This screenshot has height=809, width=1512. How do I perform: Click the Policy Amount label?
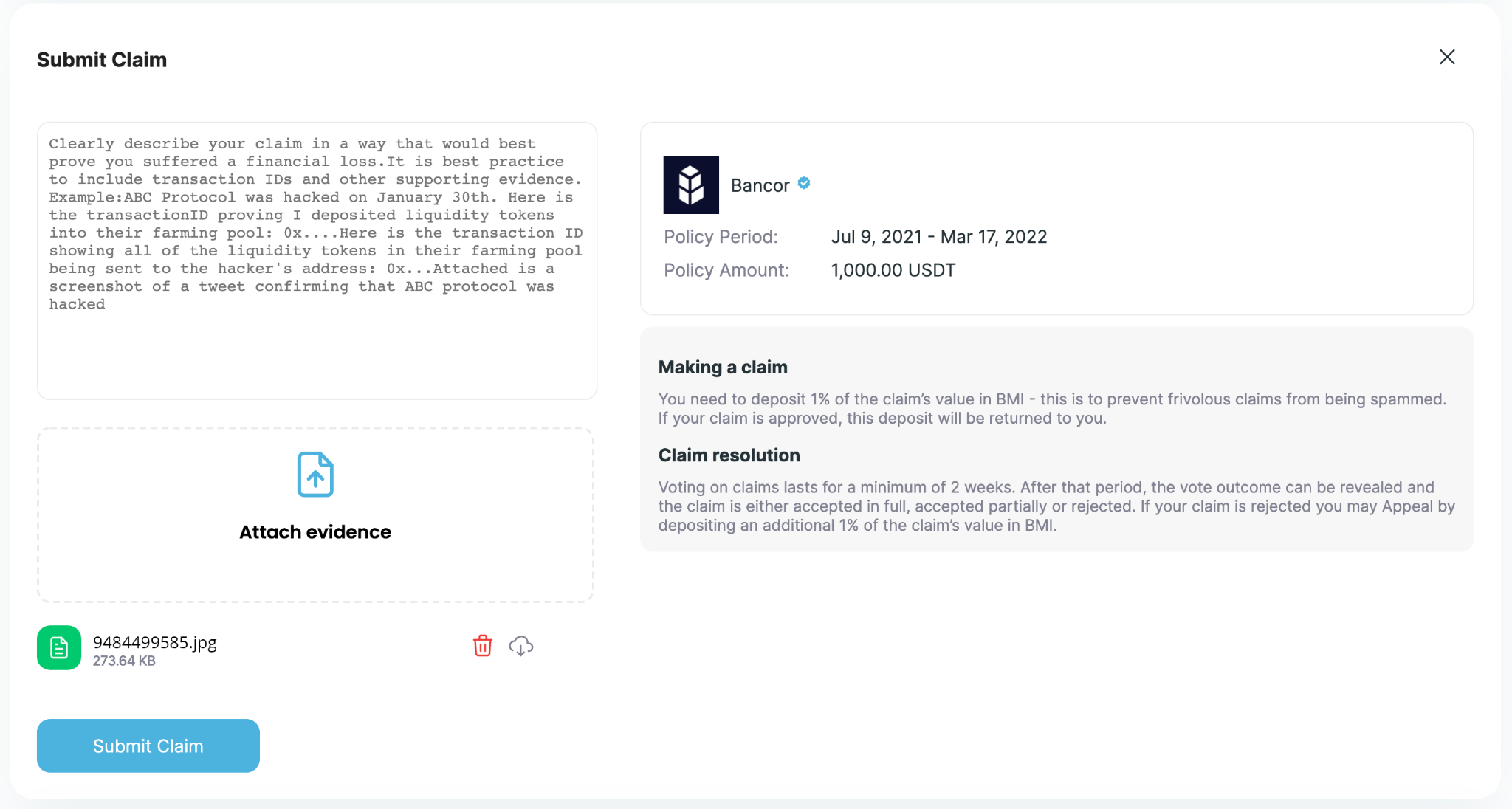pos(726,270)
